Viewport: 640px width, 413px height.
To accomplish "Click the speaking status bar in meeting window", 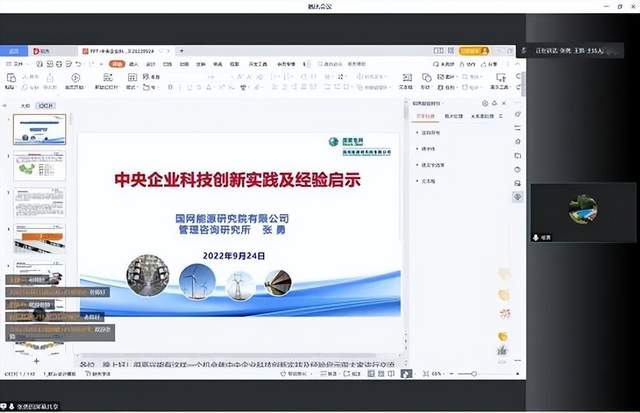I will (570, 51).
